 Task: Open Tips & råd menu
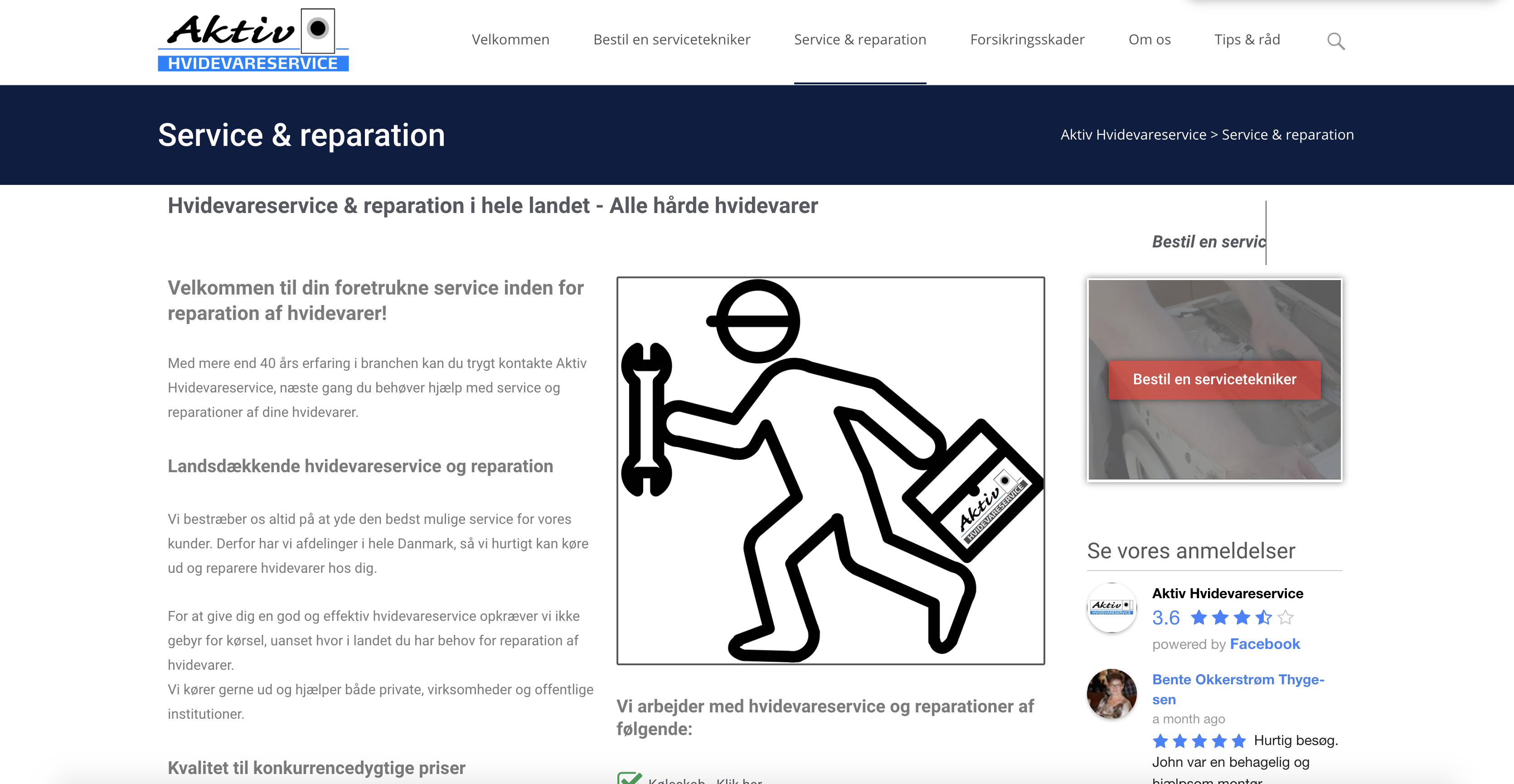tap(1247, 40)
